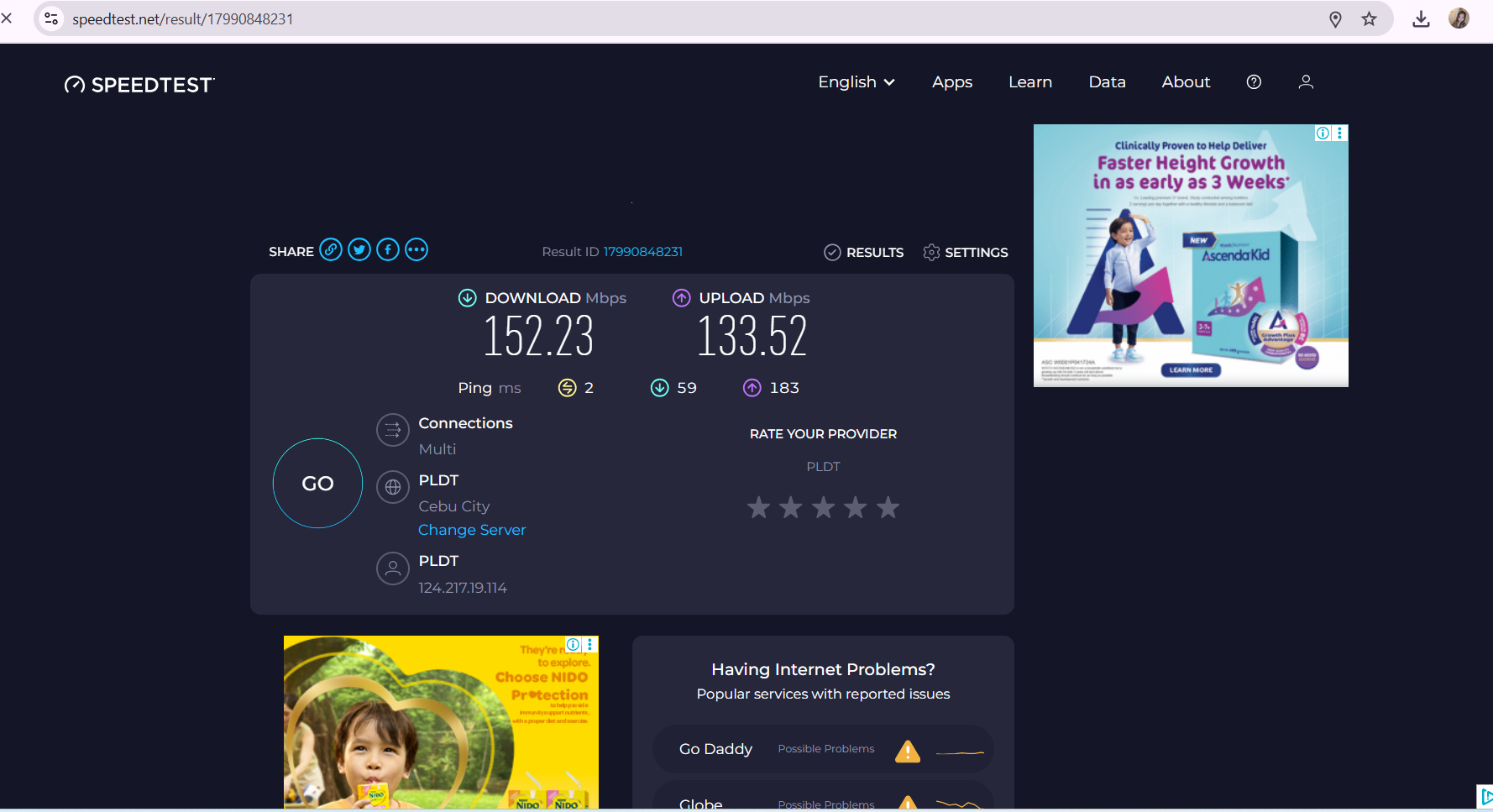Screen dimensions: 1493x812
Task: Open the Apps menu
Action: tap(952, 82)
